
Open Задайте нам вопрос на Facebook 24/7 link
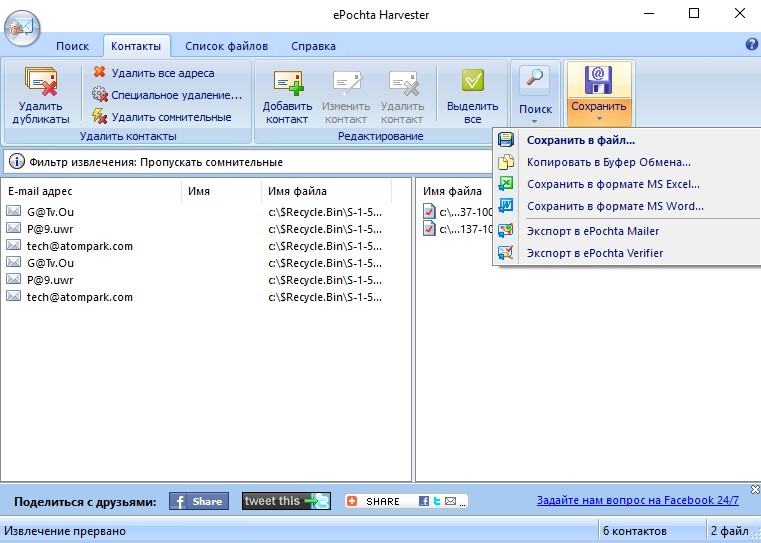(x=638, y=500)
